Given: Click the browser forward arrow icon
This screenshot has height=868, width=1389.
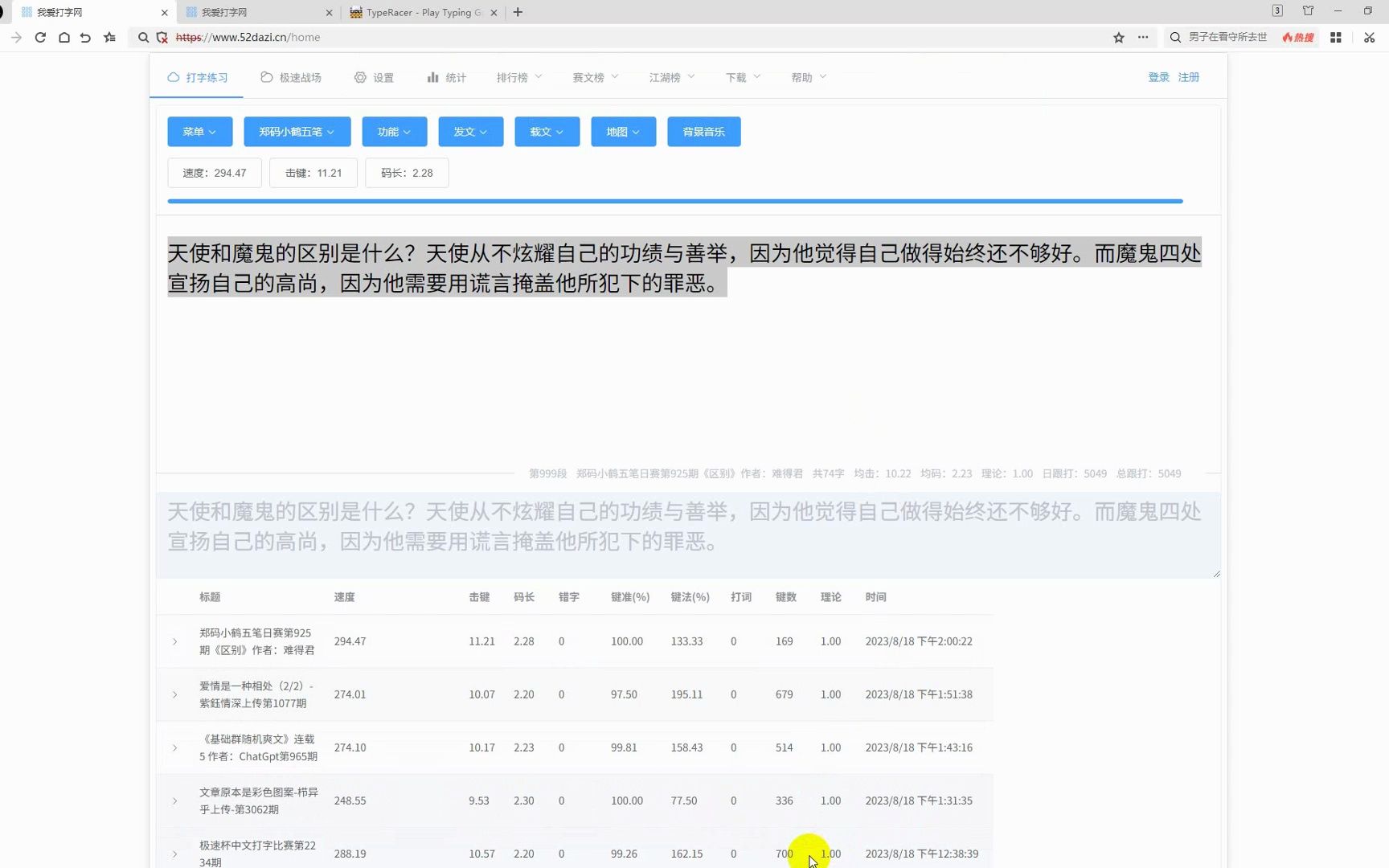Looking at the screenshot, I should pyautogui.click(x=16, y=37).
